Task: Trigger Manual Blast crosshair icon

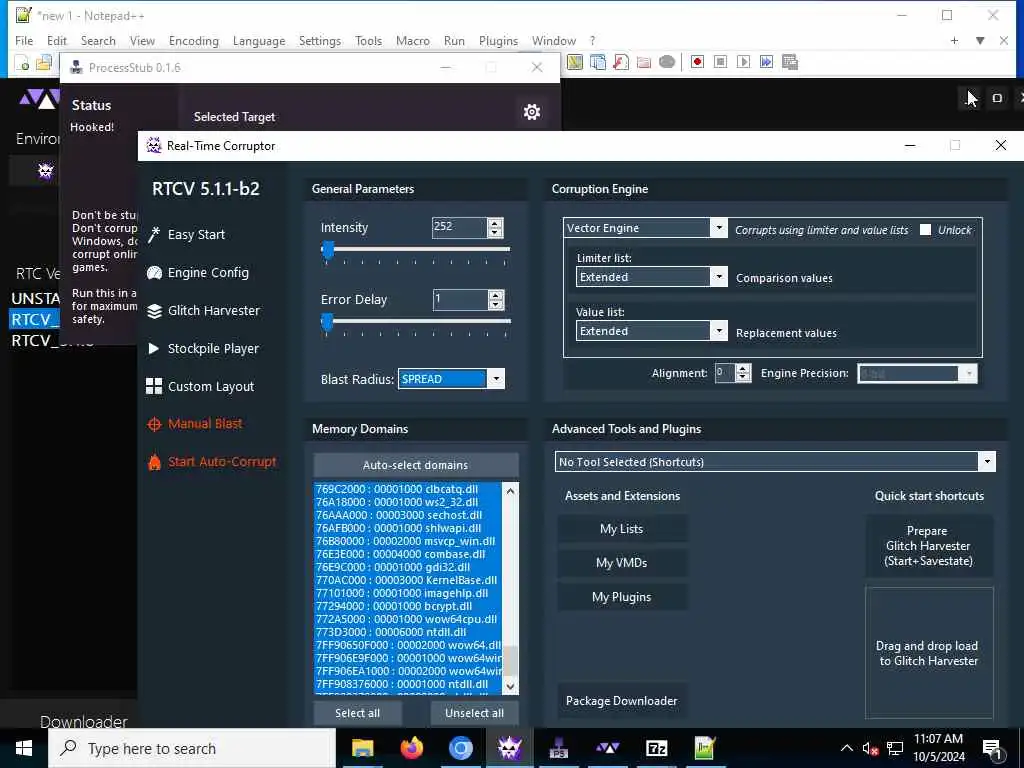Action: coord(154,424)
